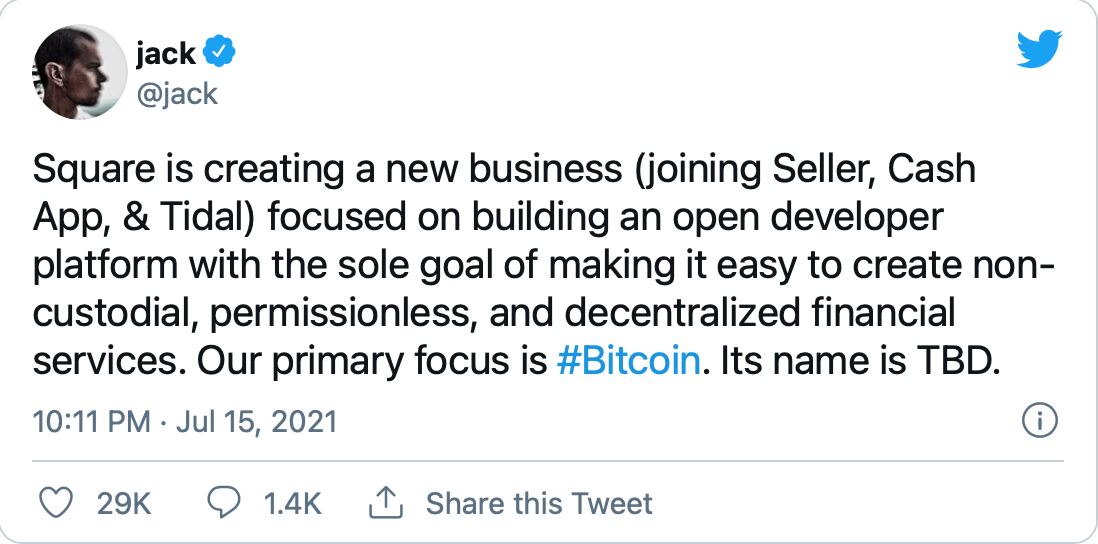Open the @jack handle link
The image size is (1098, 544).
tap(175, 94)
